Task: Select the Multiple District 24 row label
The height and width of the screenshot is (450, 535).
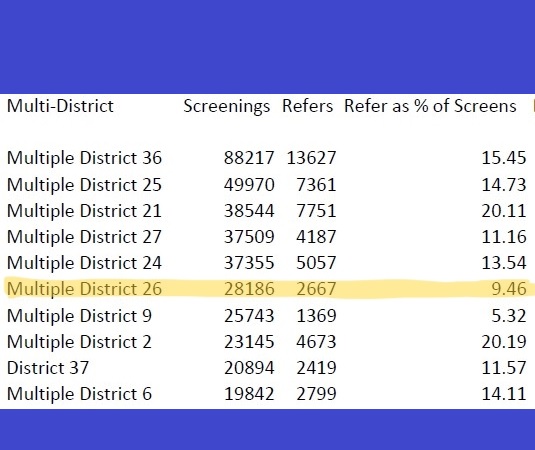Action: tap(84, 263)
